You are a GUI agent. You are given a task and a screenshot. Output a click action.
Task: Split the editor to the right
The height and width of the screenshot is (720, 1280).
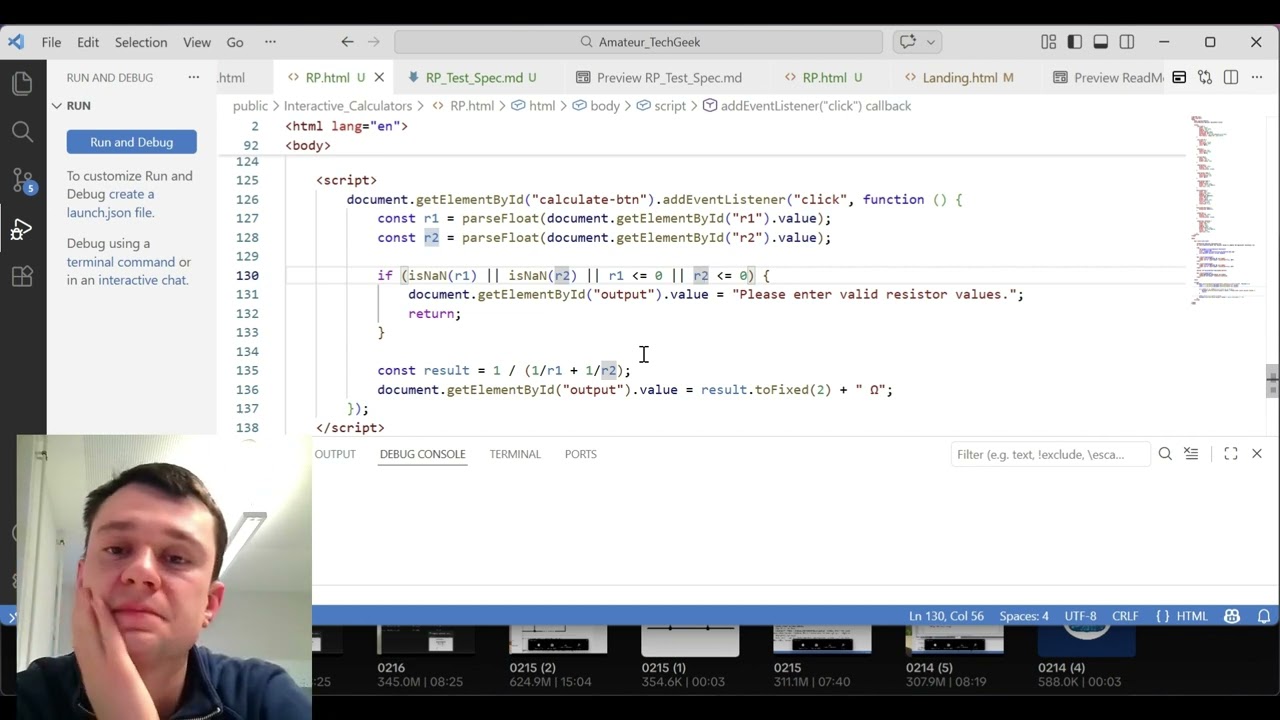coord(1231,77)
